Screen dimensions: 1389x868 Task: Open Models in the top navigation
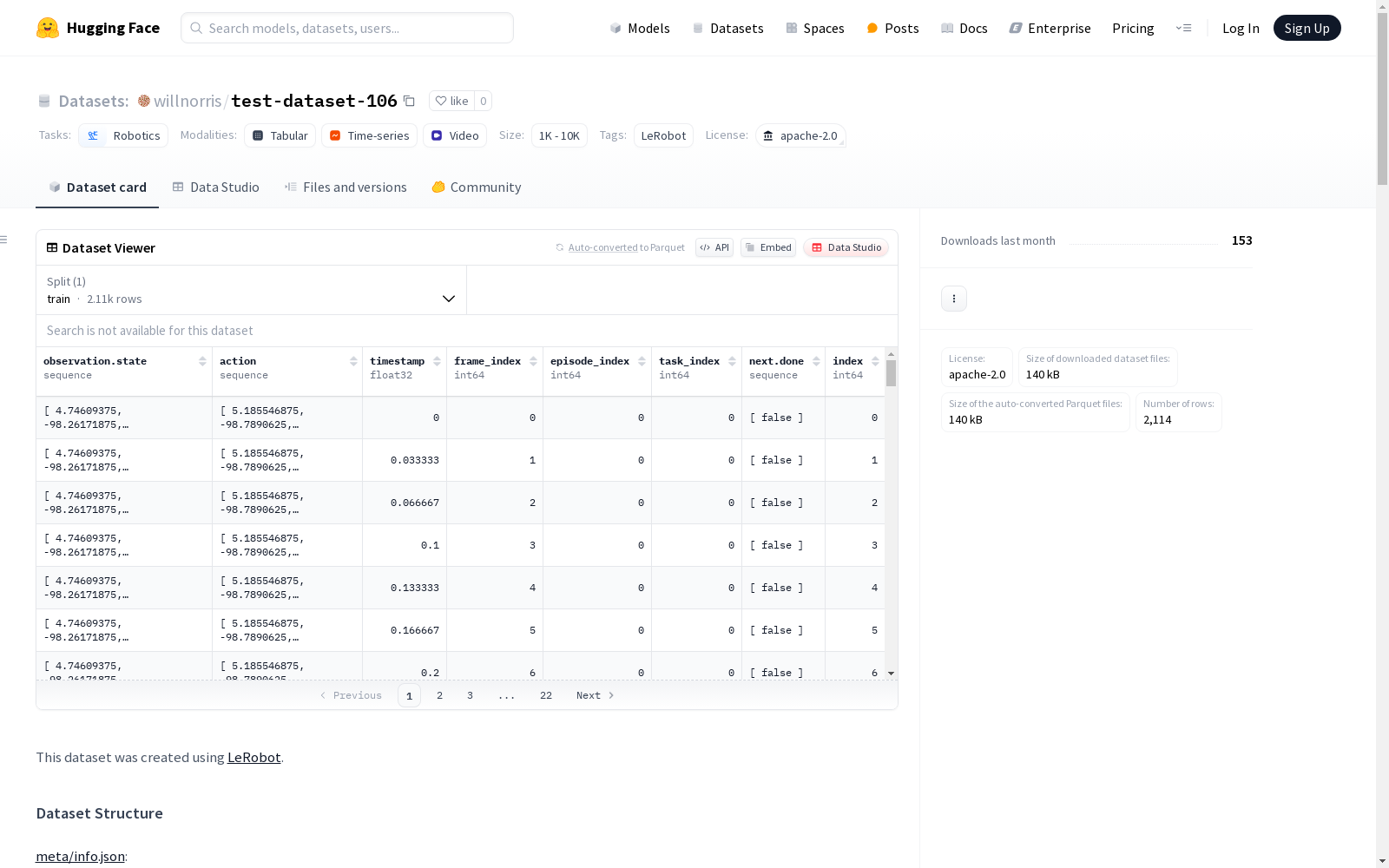click(x=640, y=28)
